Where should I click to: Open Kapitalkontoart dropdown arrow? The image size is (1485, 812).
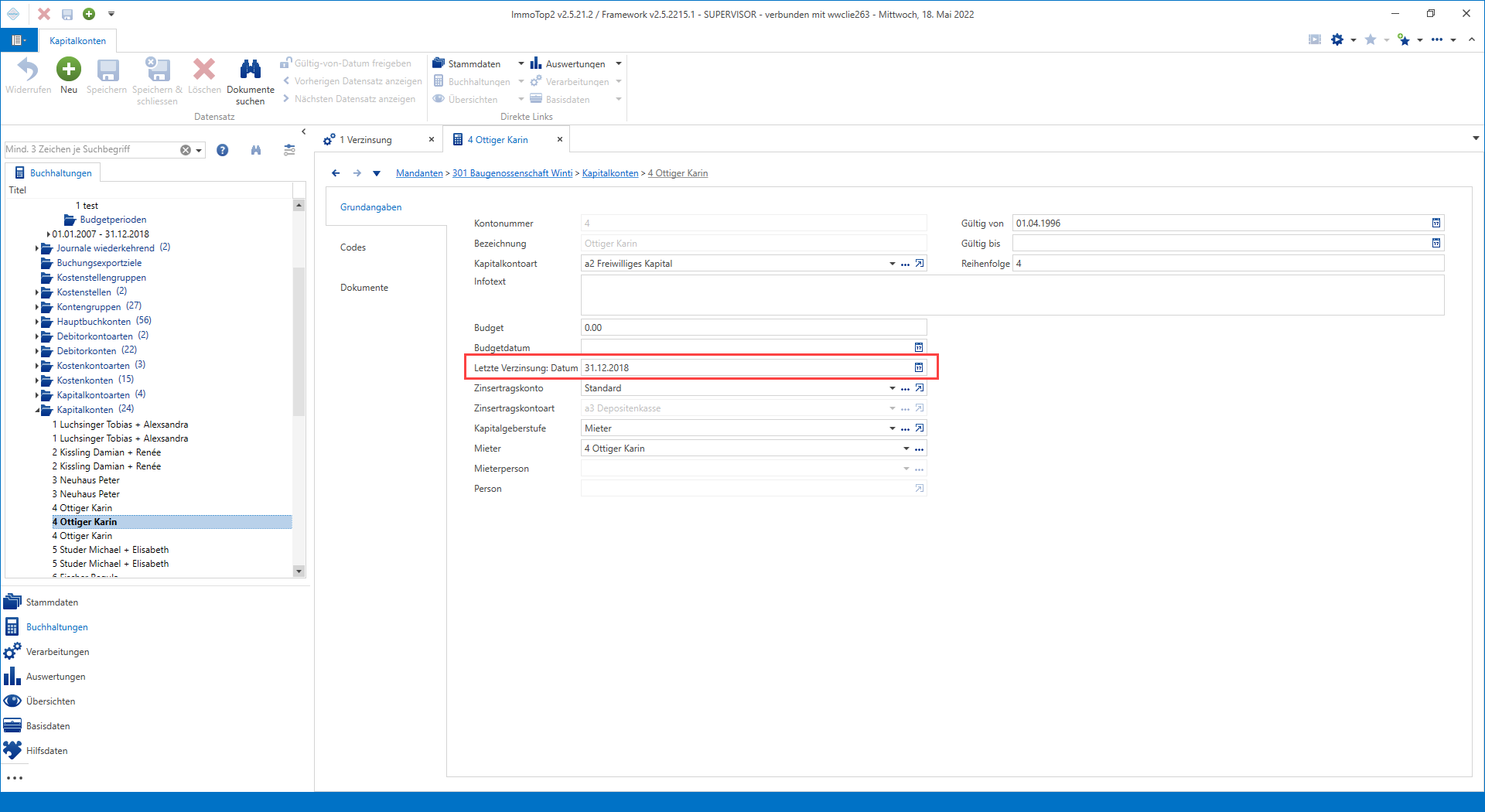[x=893, y=264]
